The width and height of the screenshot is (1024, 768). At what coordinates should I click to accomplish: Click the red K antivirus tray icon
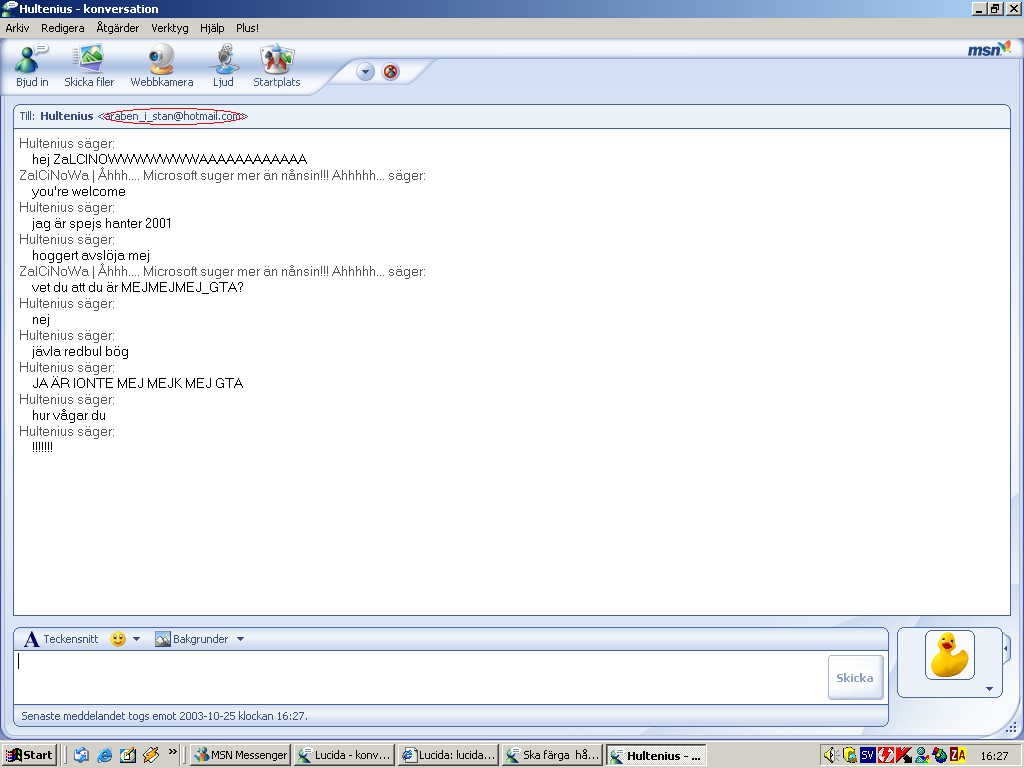tap(904, 756)
